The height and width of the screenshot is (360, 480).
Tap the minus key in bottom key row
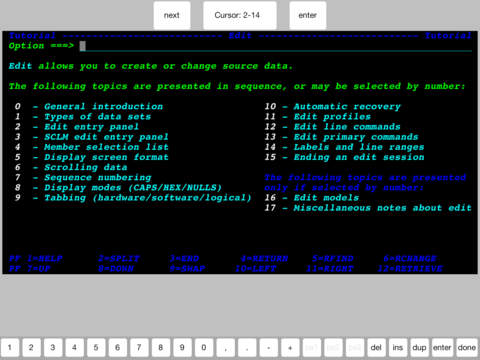click(269, 348)
